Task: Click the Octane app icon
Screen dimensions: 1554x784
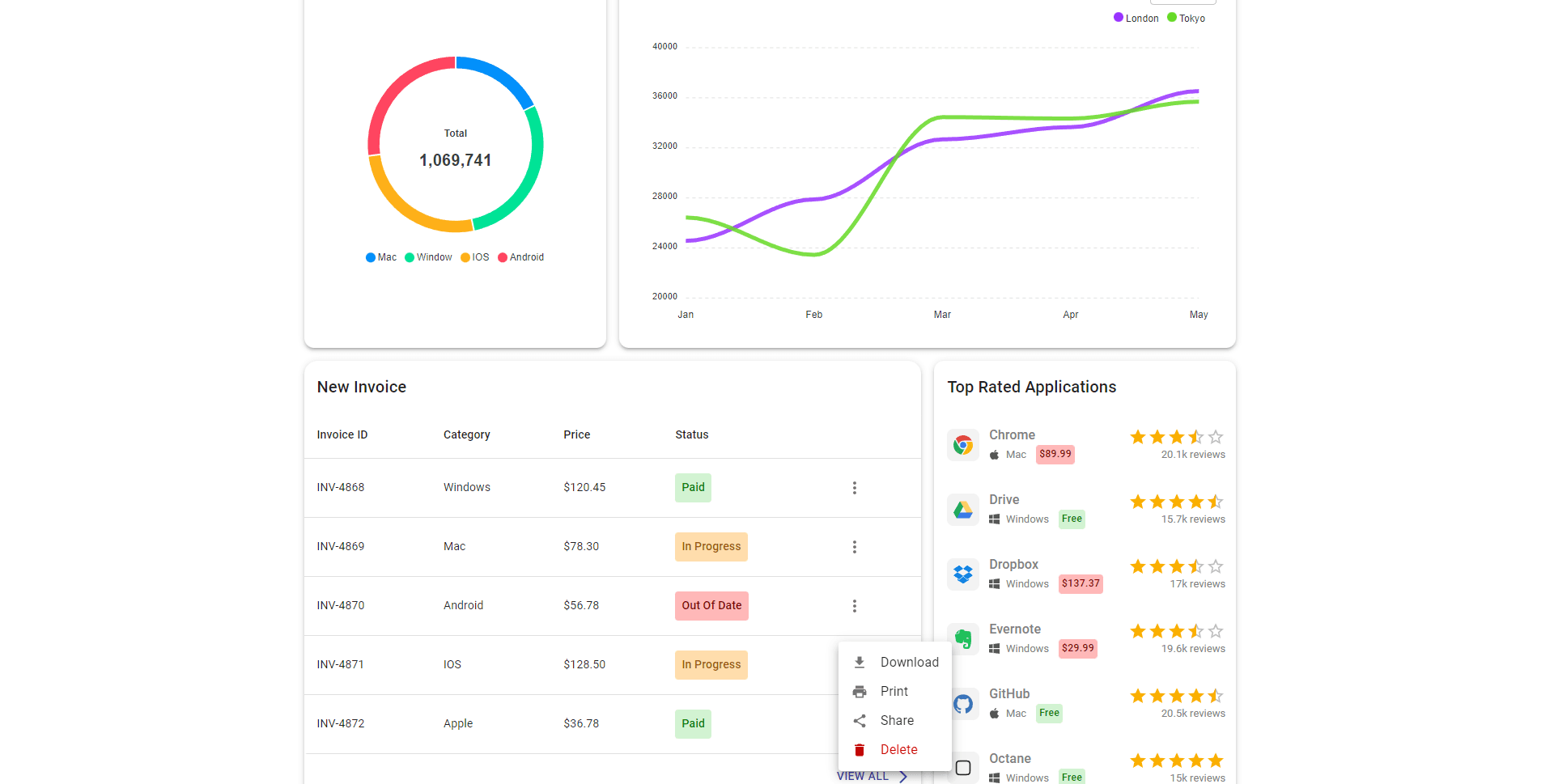Action: 963,768
